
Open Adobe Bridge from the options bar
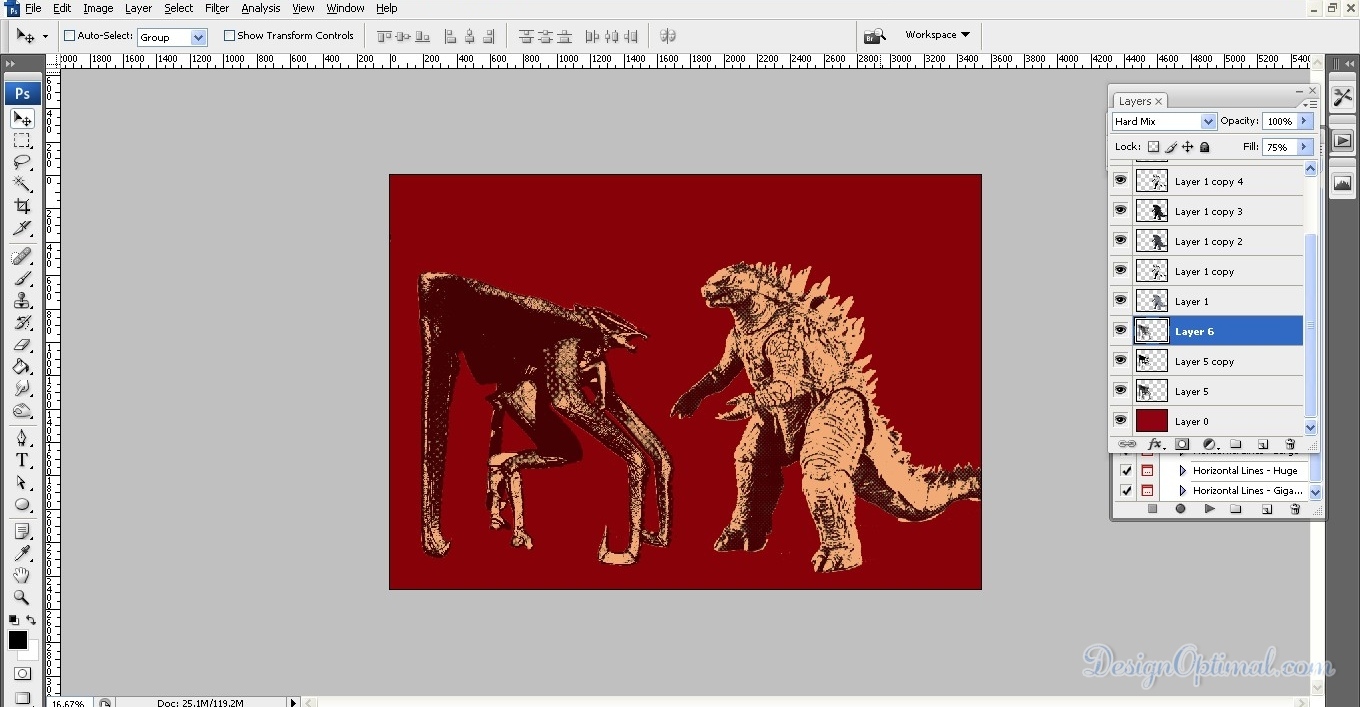[x=875, y=36]
